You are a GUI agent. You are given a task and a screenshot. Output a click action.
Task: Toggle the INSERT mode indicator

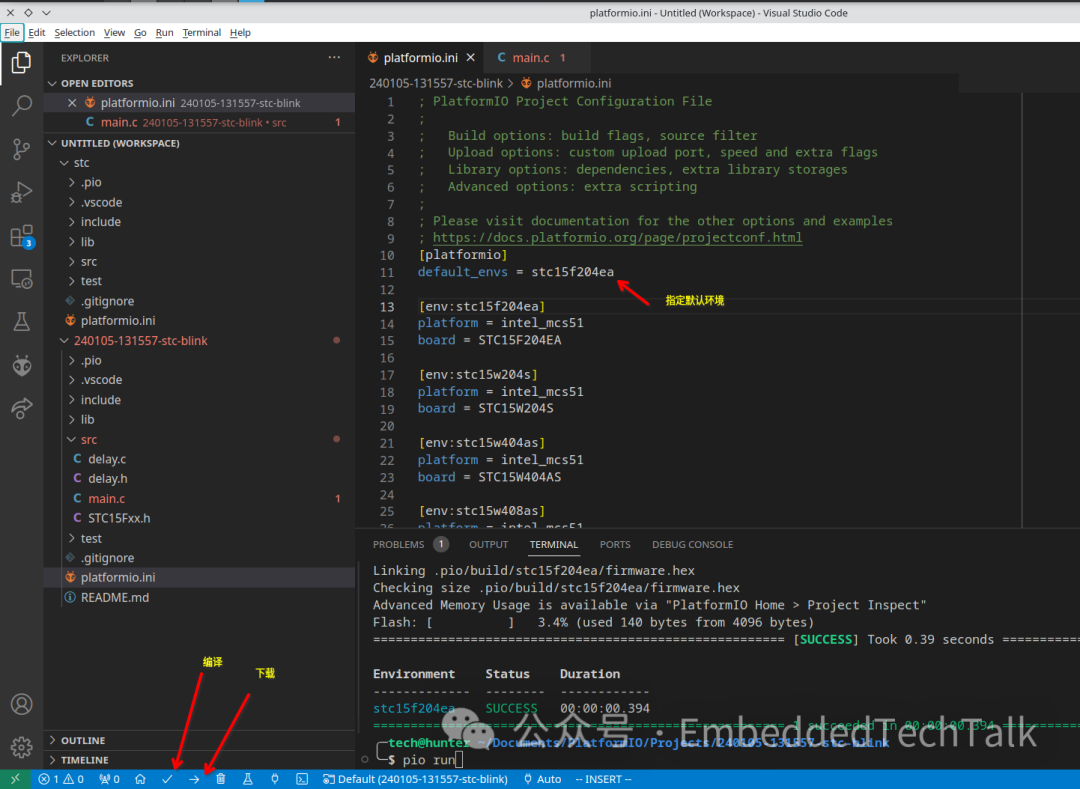[x=603, y=778]
